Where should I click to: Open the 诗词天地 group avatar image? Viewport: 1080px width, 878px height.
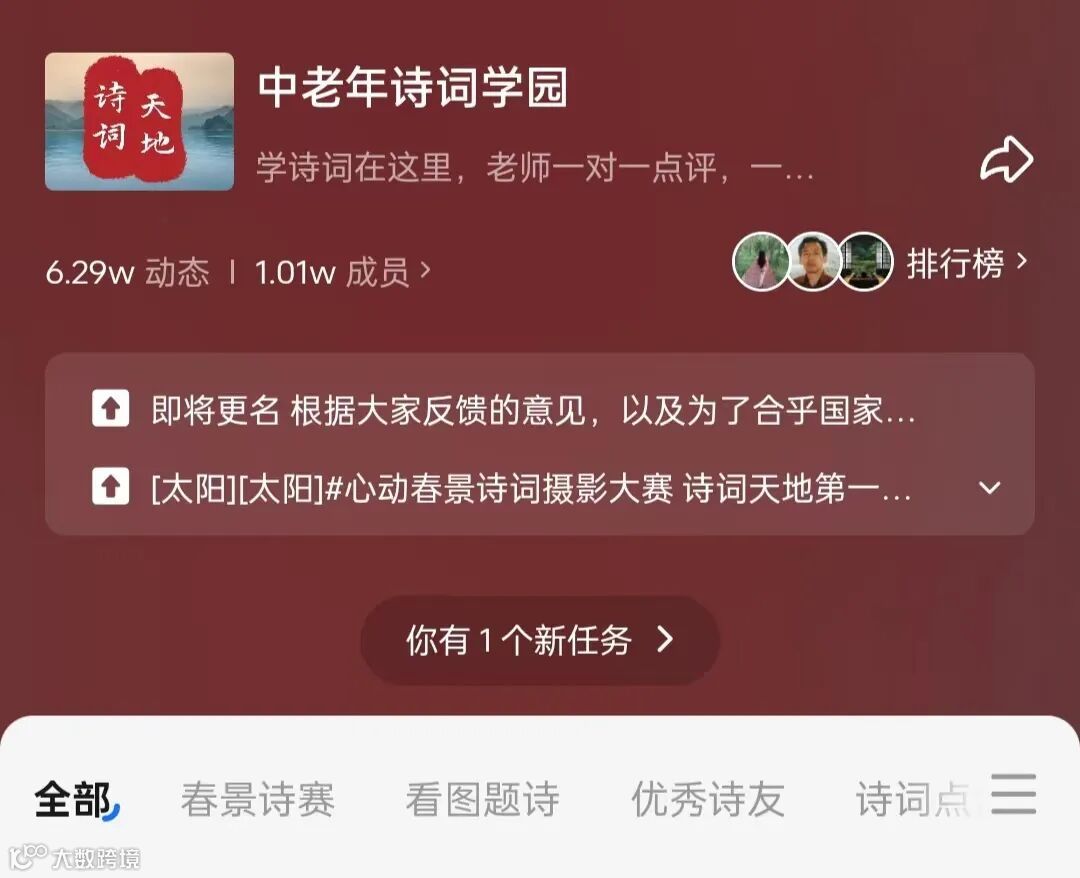[139, 121]
